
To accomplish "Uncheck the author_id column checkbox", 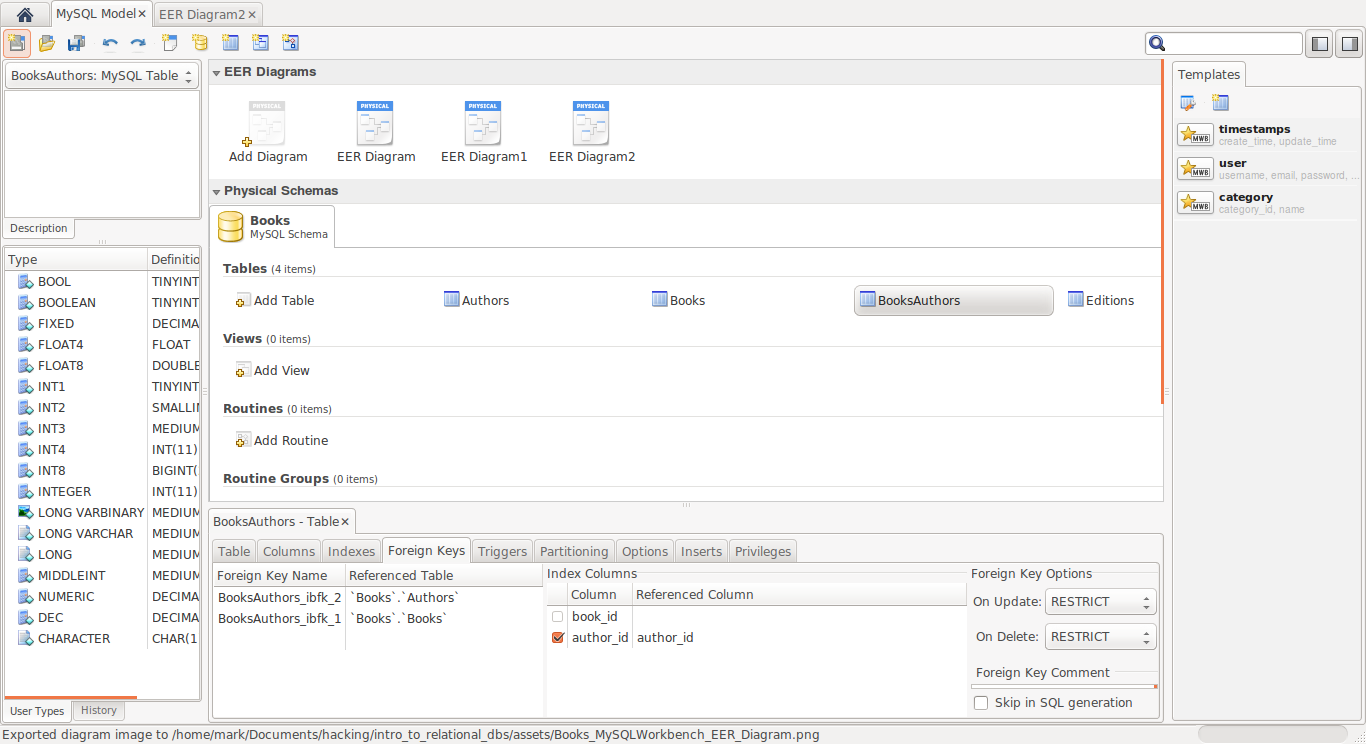I will pyautogui.click(x=558, y=637).
